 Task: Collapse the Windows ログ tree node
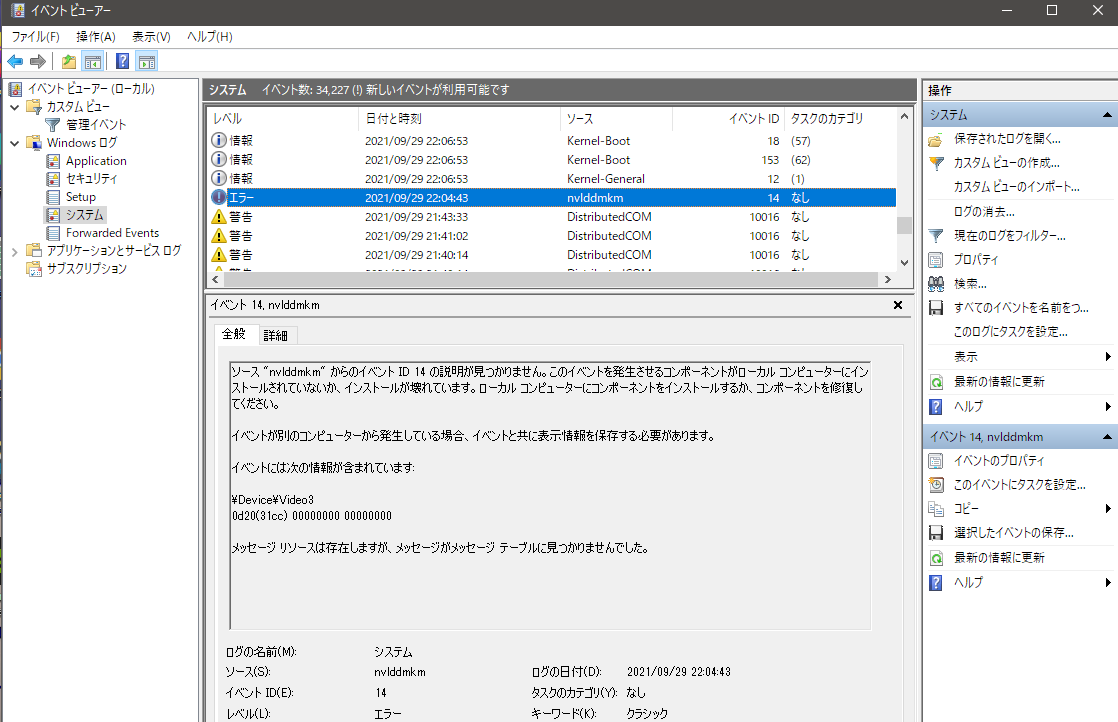(15, 143)
